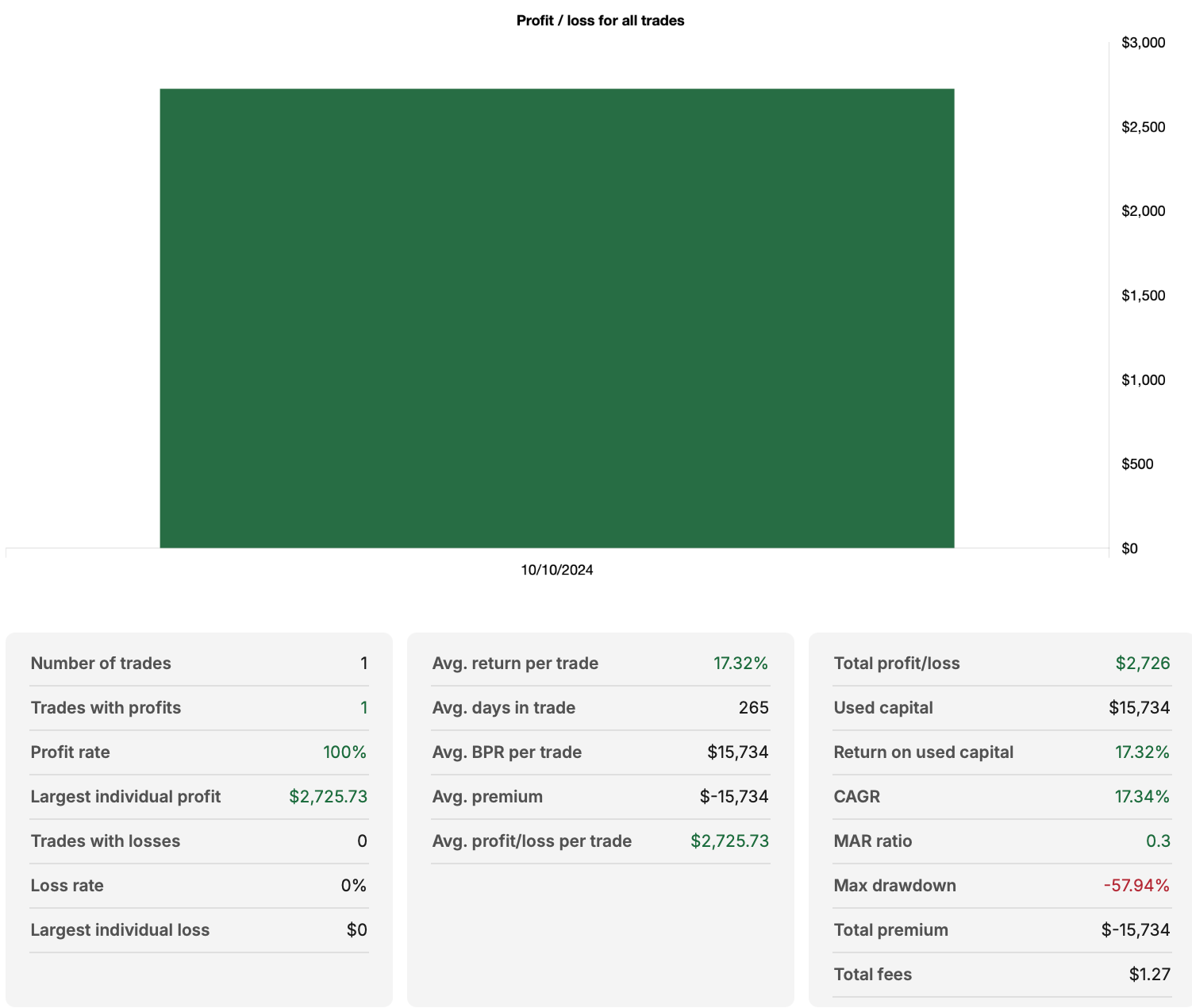Screen dimensions: 1192x1008
Task: Select the chart title 'Profit / loss for all trades'
Action: tap(599, 21)
